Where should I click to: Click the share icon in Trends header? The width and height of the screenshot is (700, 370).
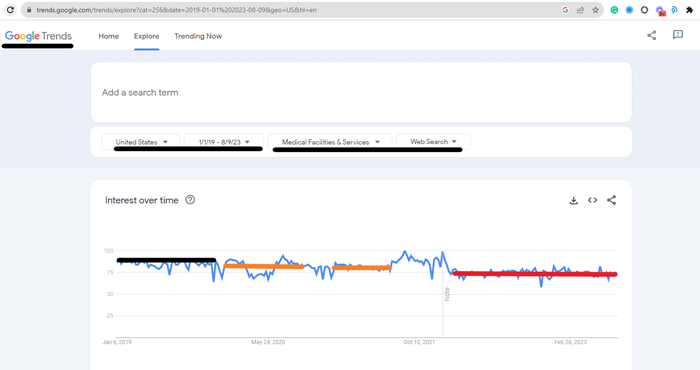coord(651,35)
